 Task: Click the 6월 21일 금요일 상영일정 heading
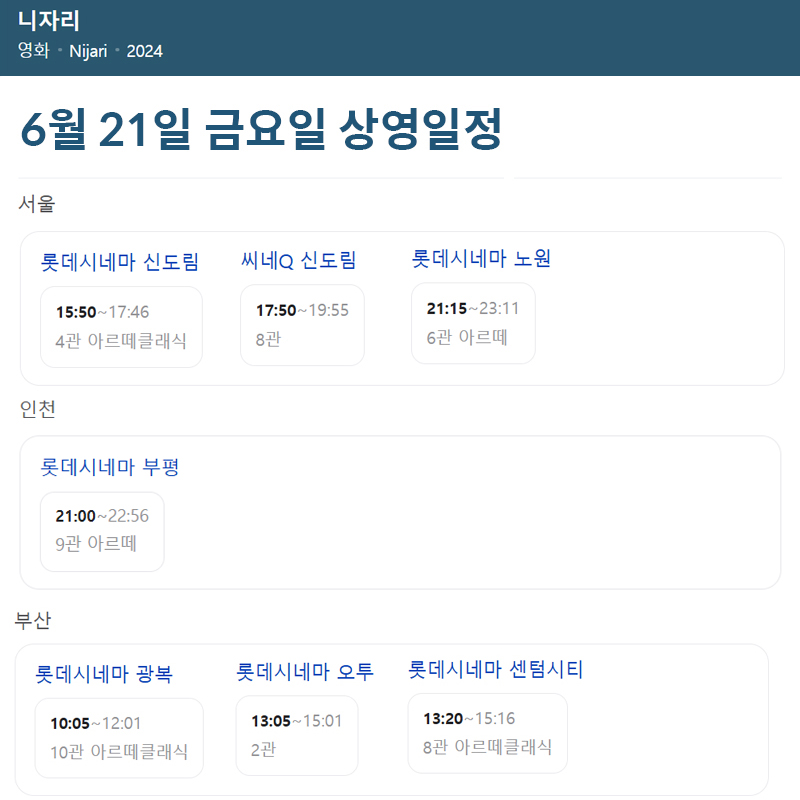tap(261, 129)
